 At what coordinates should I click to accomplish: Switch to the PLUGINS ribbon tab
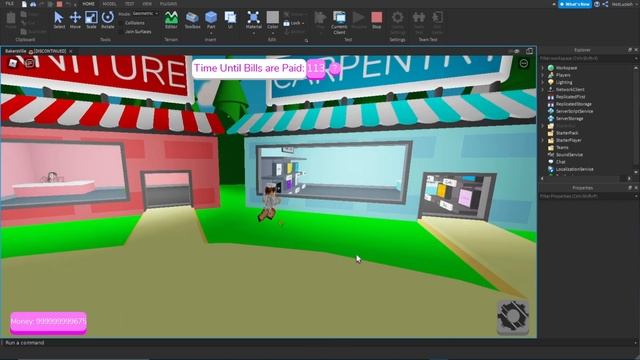click(168, 4)
